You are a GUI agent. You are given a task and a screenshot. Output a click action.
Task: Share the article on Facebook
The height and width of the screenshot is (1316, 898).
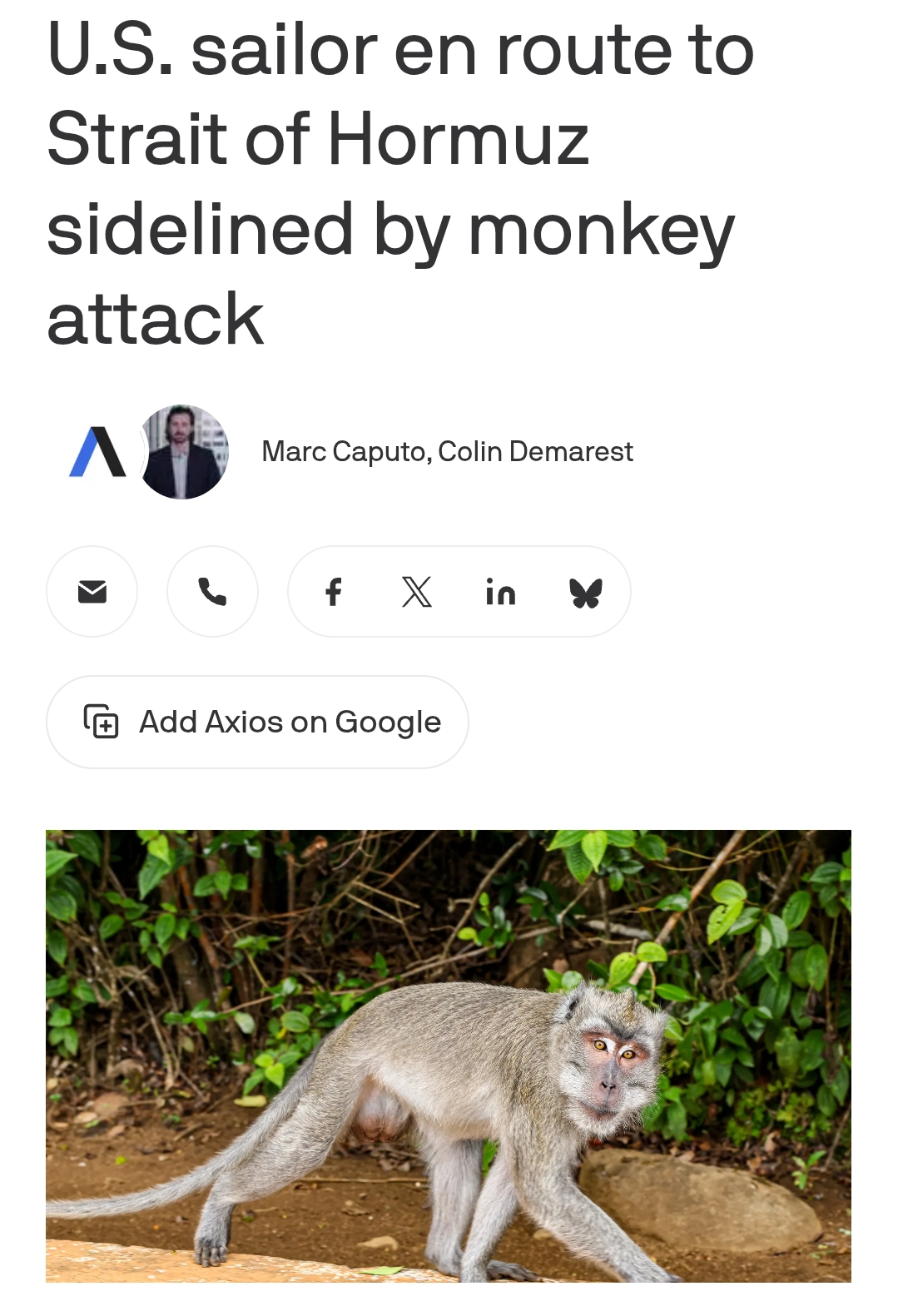(x=334, y=592)
